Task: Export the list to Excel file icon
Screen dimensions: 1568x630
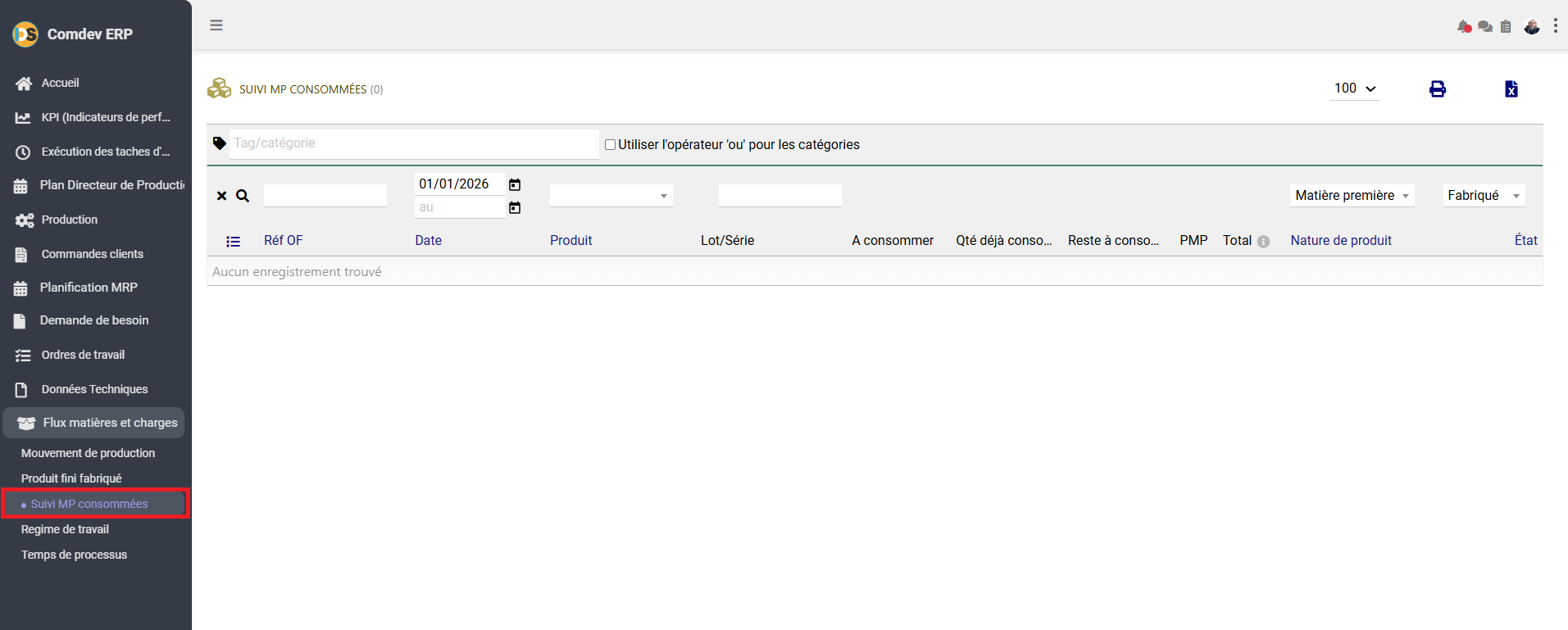Action: click(x=1511, y=88)
